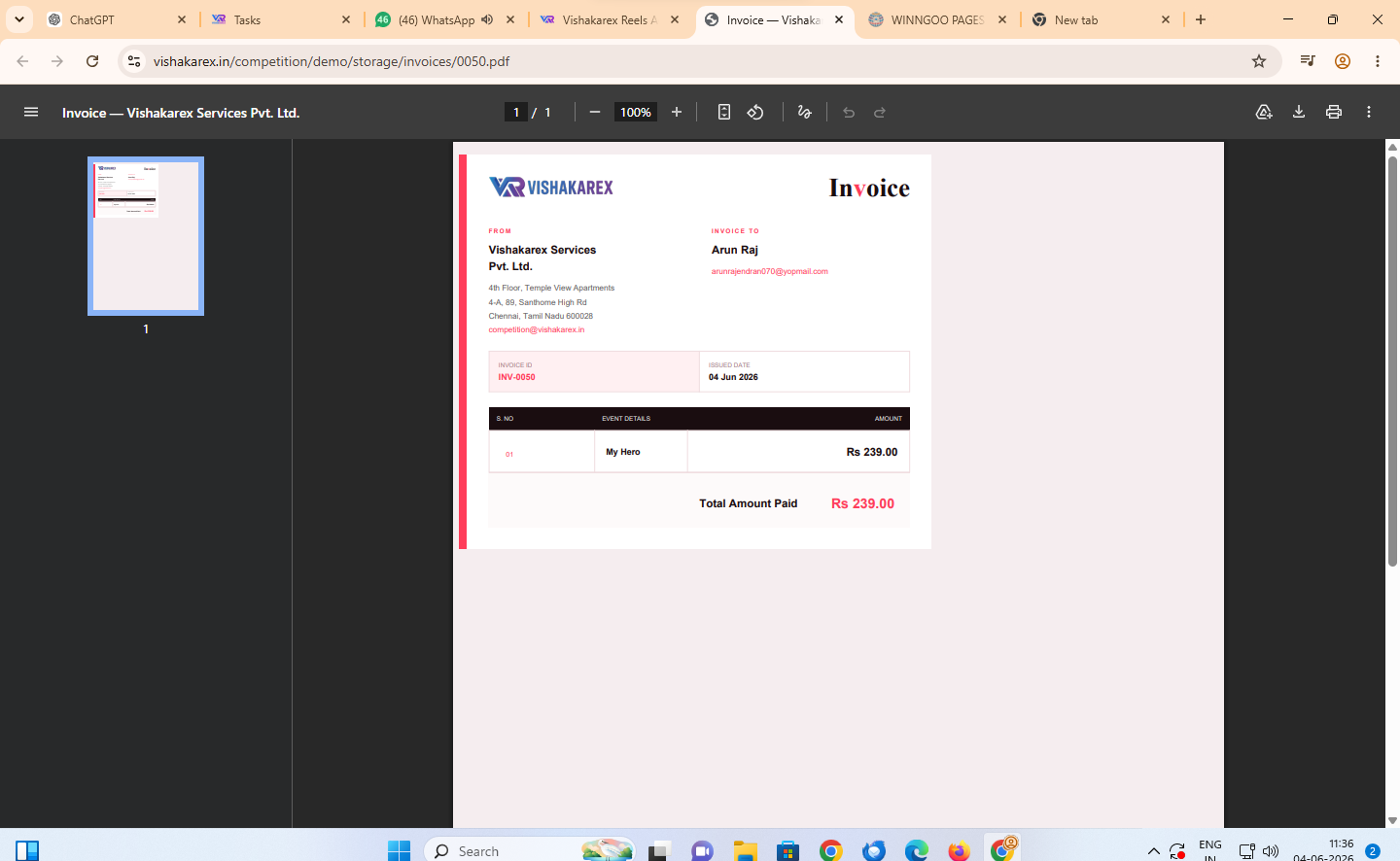Click the undo icon in PDF toolbar

[849, 112]
